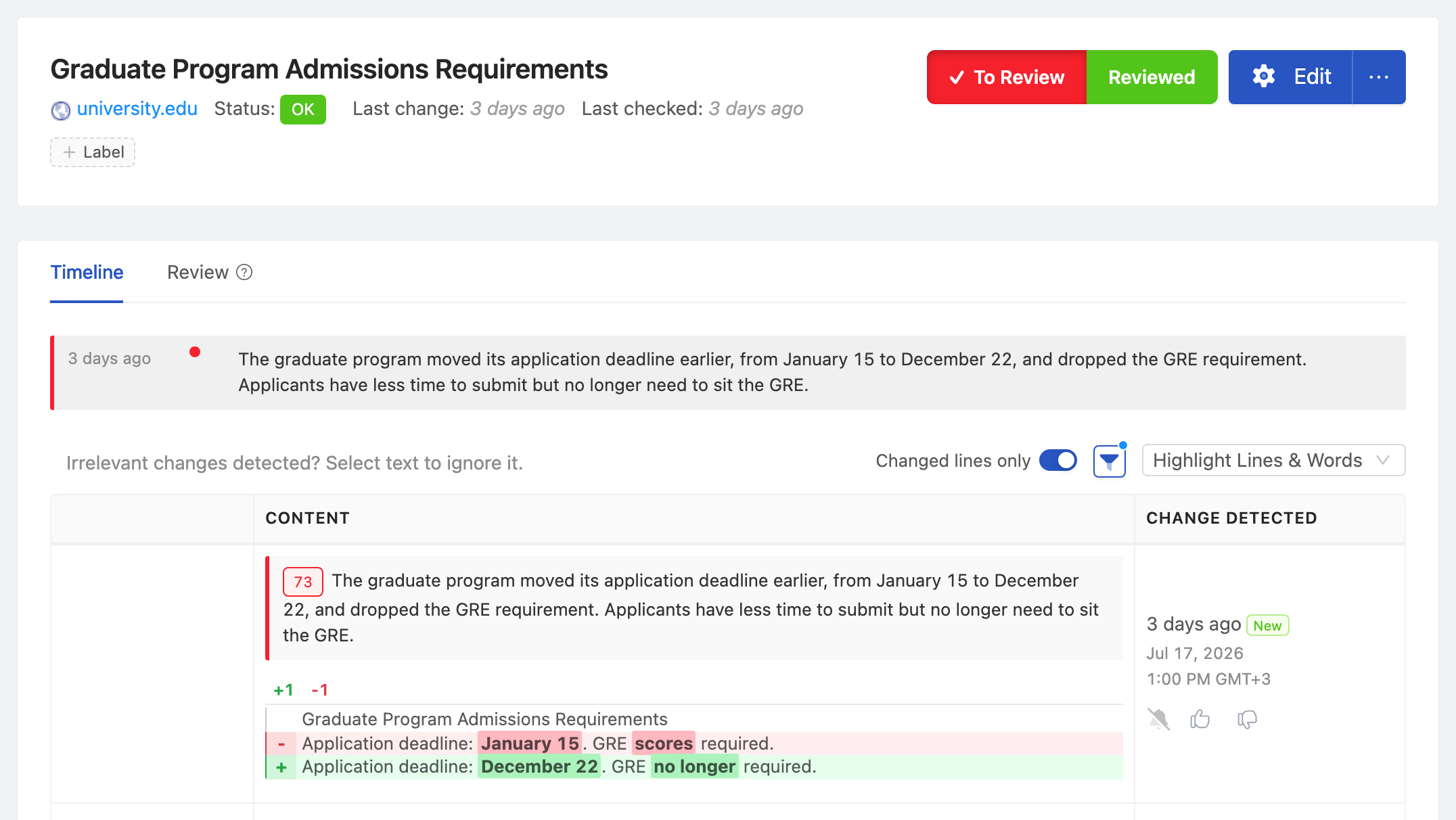Viewport: 1456px width, 820px height.
Task: Add a new Label
Action: pos(93,152)
